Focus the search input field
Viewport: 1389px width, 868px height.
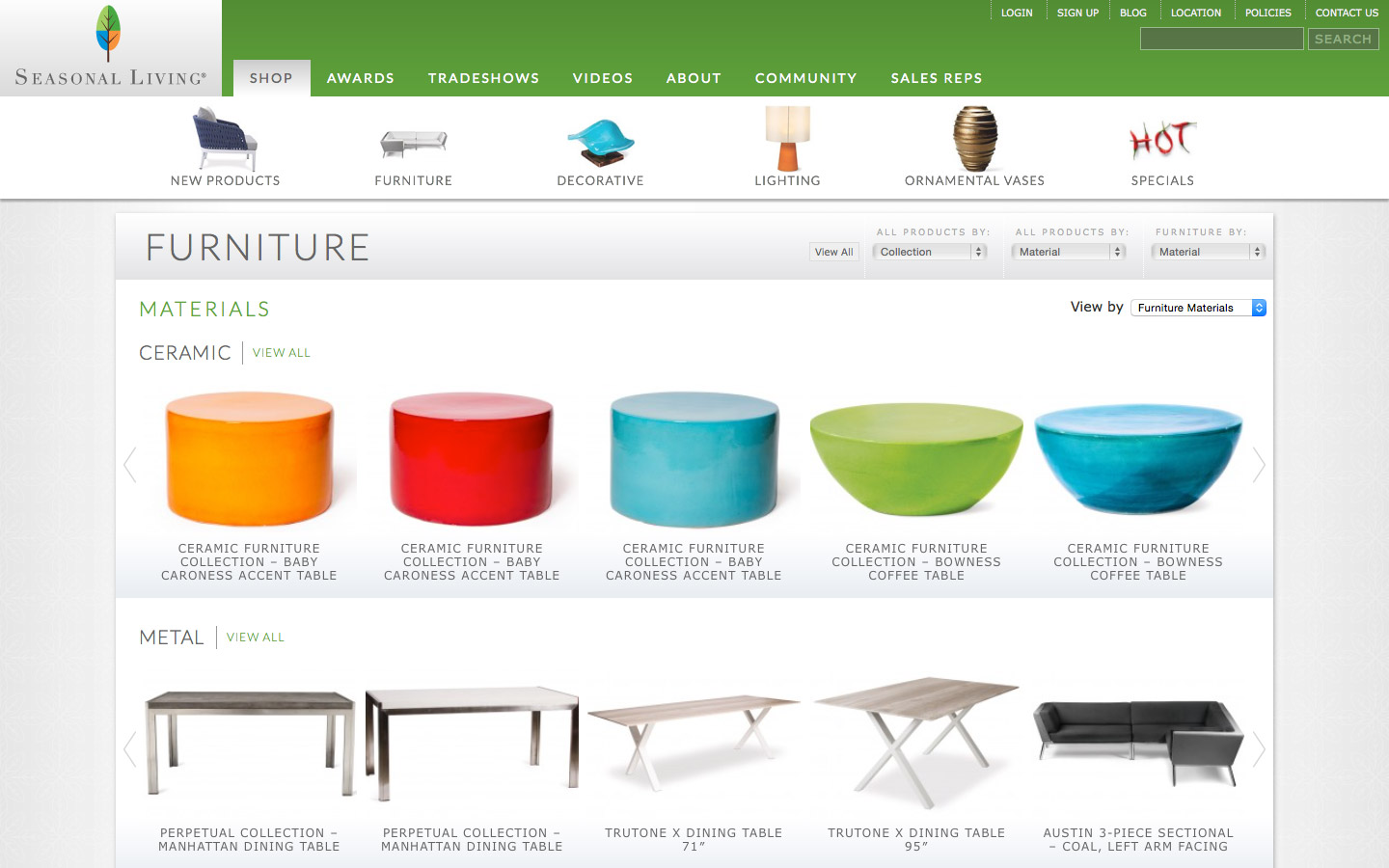(x=1222, y=39)
